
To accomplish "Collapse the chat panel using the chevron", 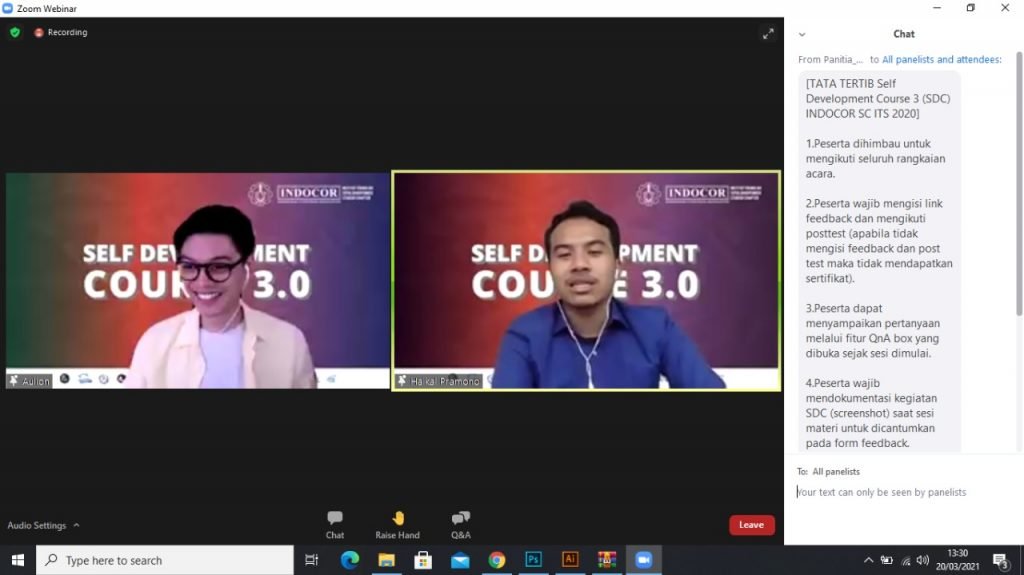I will 802,35.
